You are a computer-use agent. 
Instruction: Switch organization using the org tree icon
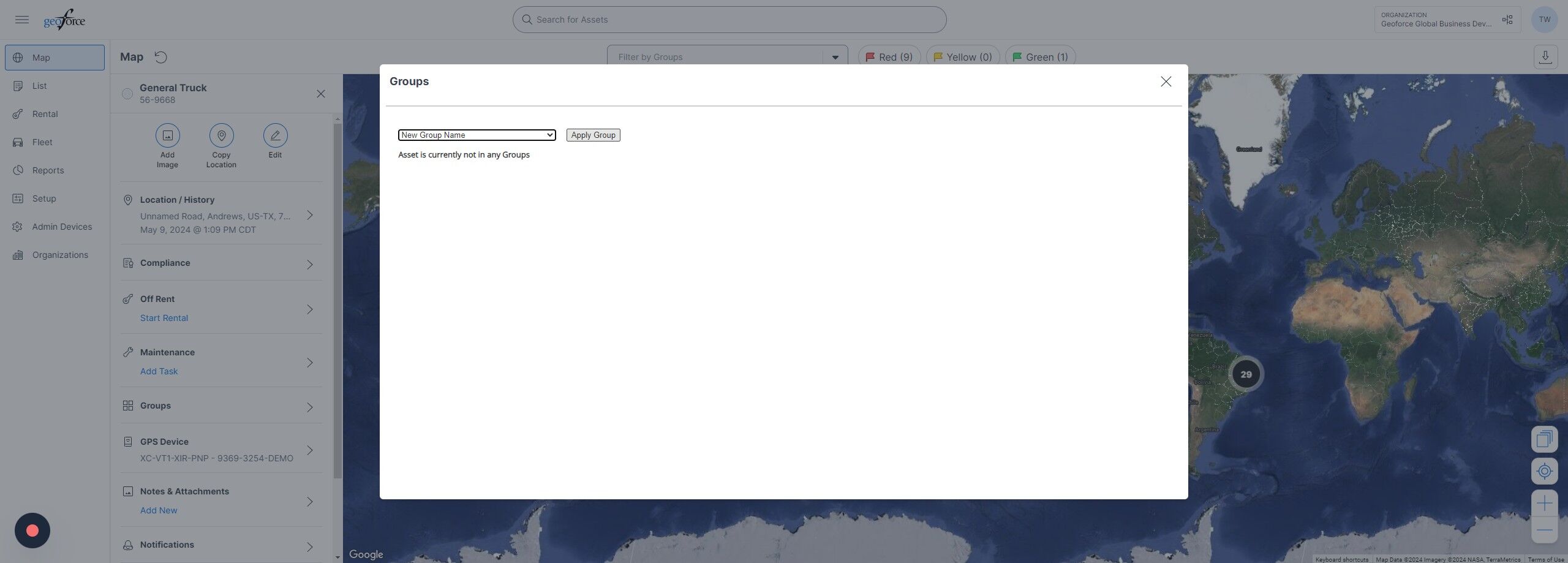coord(1507,20)
